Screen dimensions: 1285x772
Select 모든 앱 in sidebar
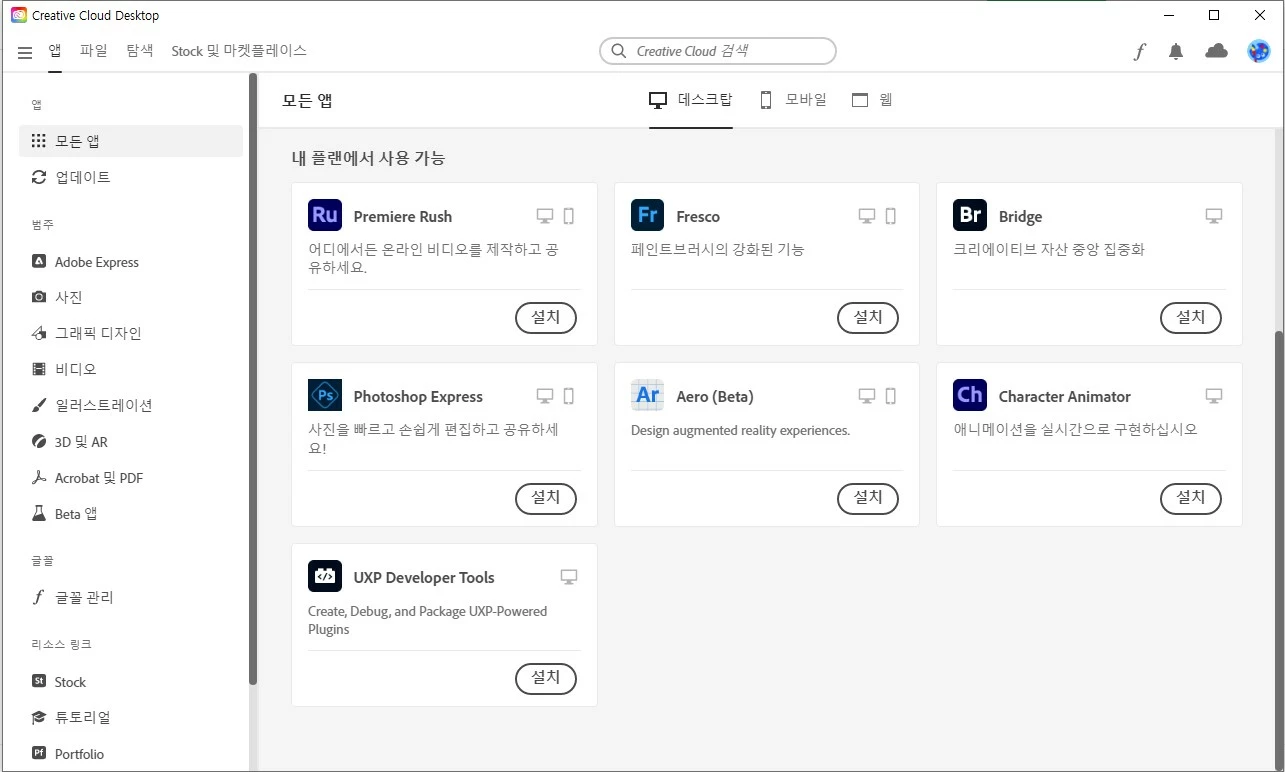[131, 141]
